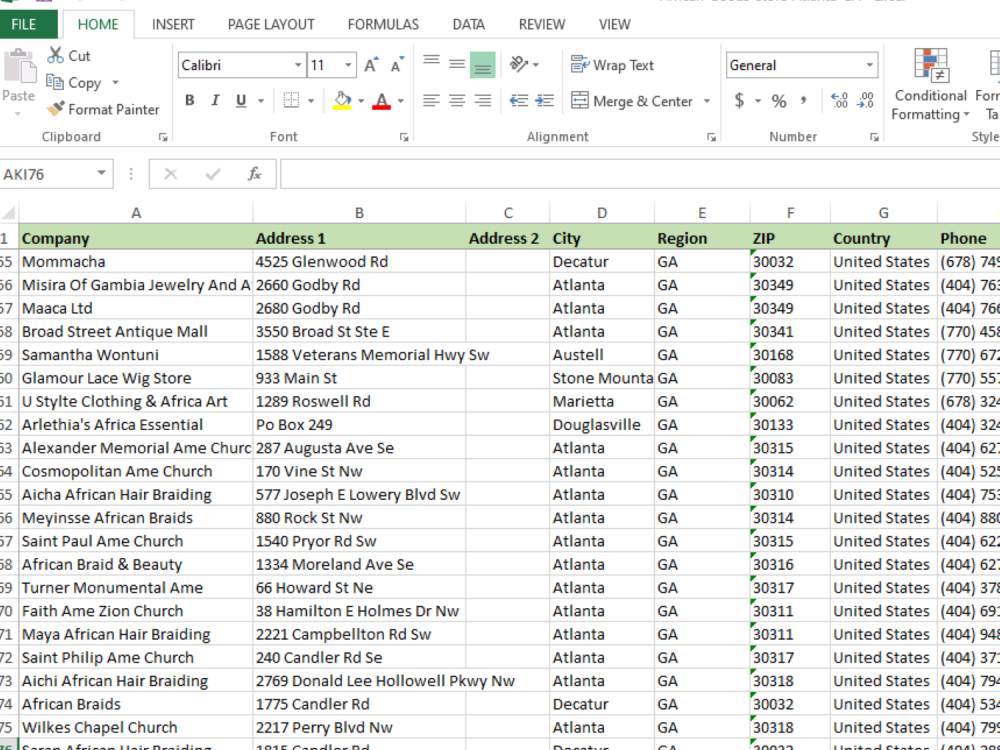1000x750 pixels.
Task: Expand the Number Format dropdown showing General
Action: [x=869, y=64]
